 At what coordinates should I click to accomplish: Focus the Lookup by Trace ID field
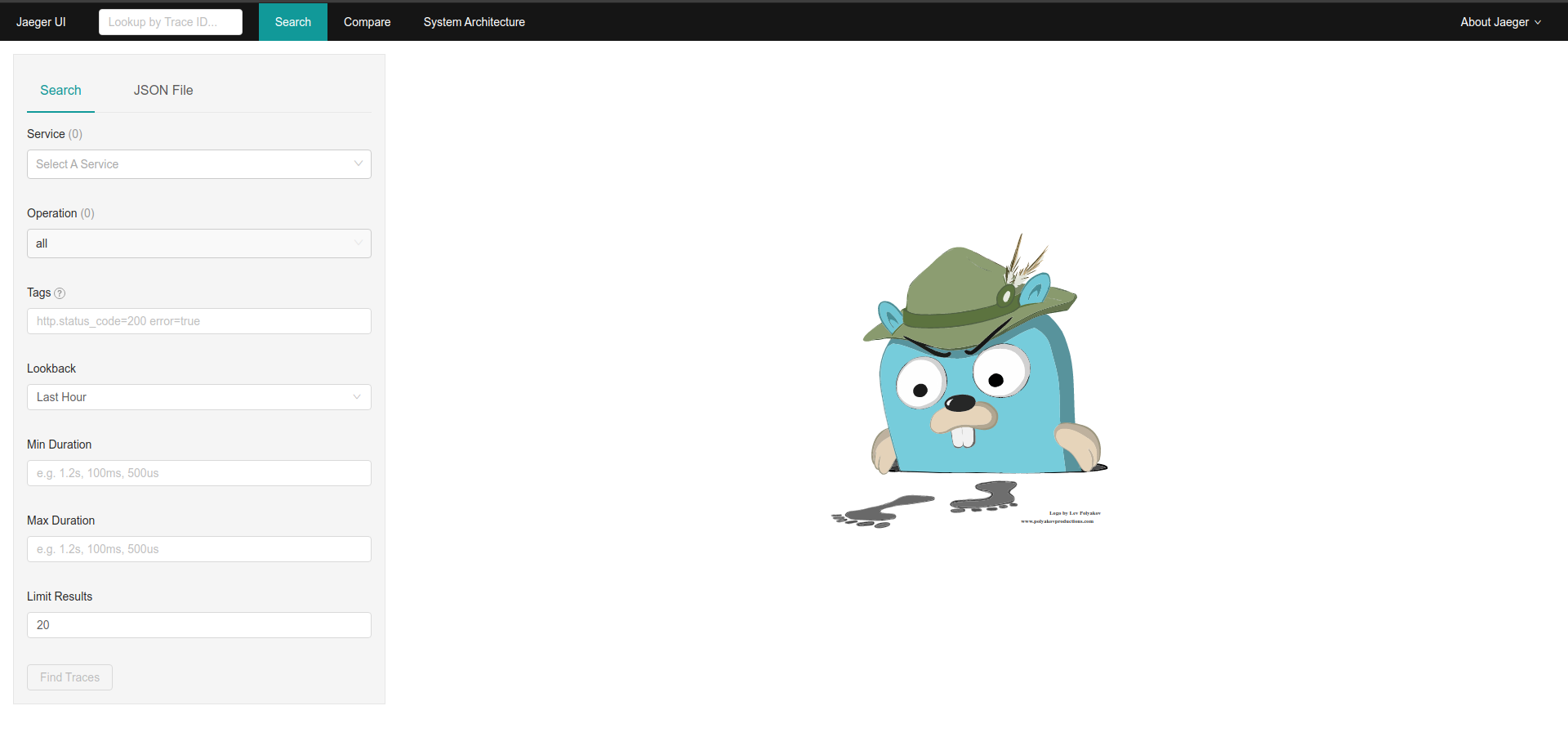(x=171, y=22)
